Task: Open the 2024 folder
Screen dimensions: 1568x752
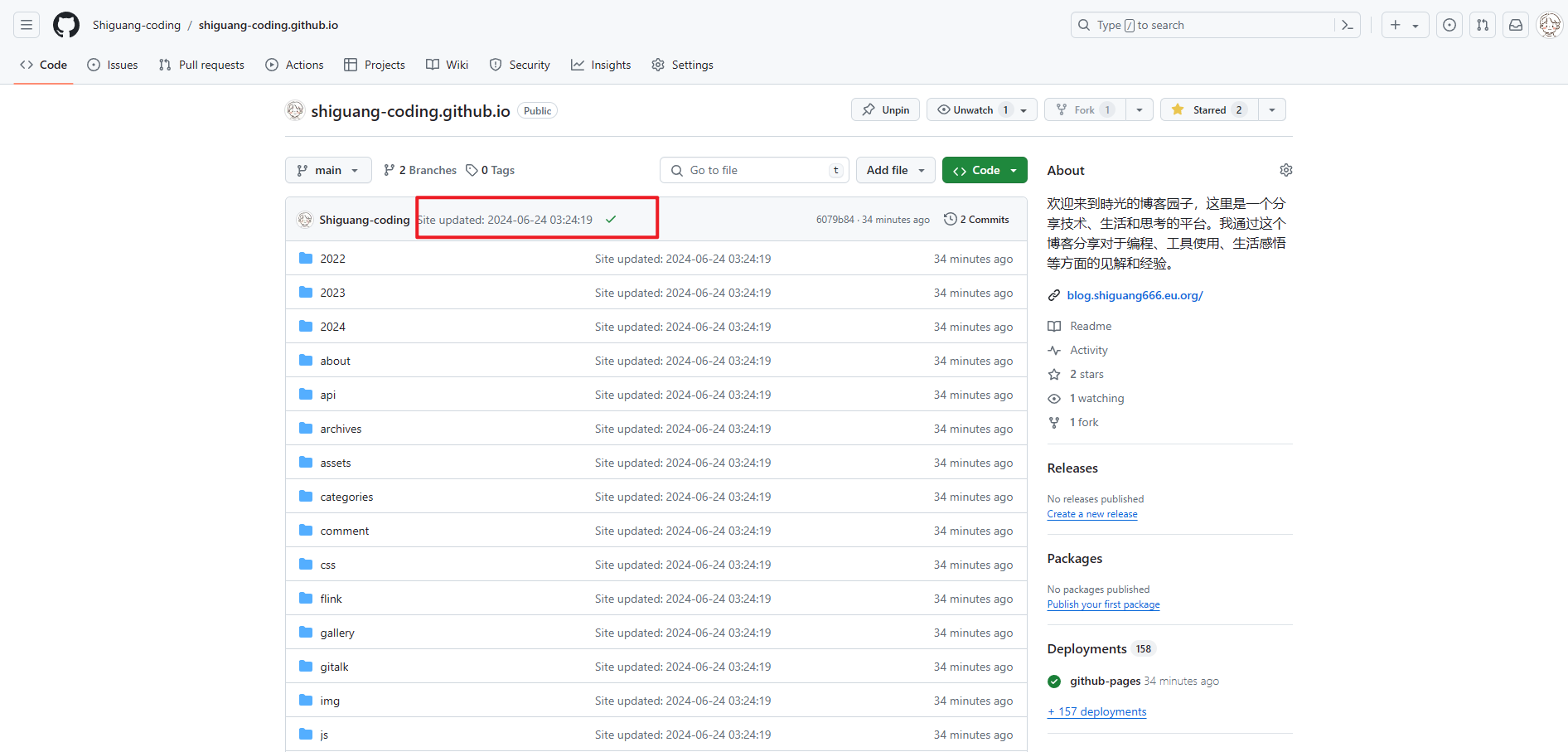Action: 333,327
